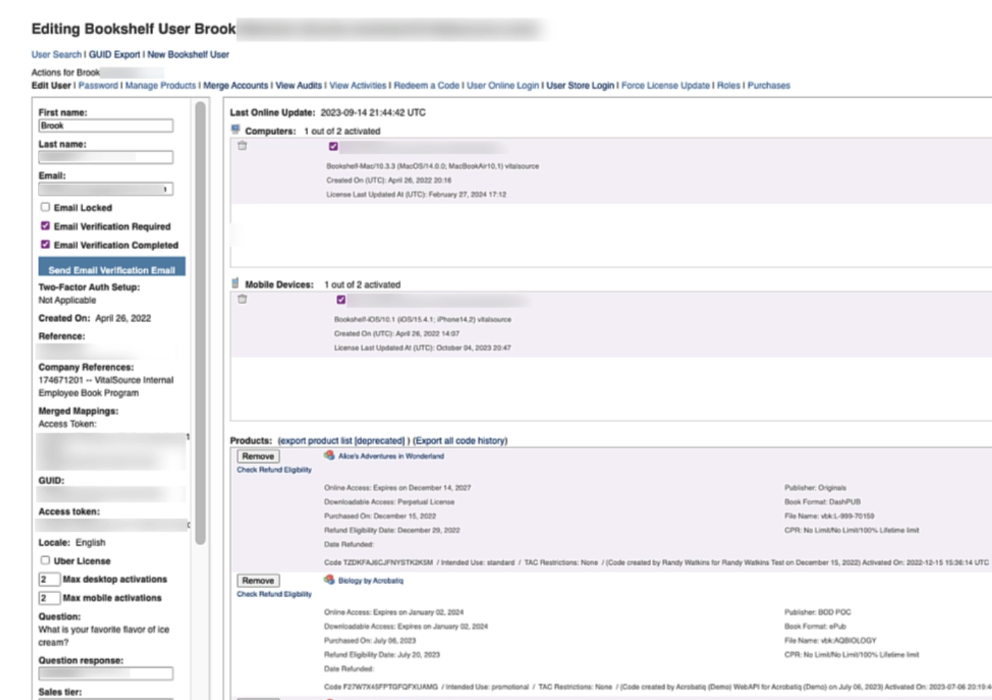Screen dimensions: 992x700
Task: Open the Biology by Acrobatiq title link
Action: click(x=371, y=580)
